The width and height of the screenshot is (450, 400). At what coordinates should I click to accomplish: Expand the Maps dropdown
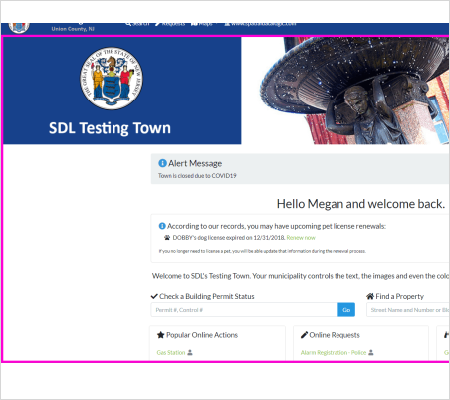pos(204,24)
